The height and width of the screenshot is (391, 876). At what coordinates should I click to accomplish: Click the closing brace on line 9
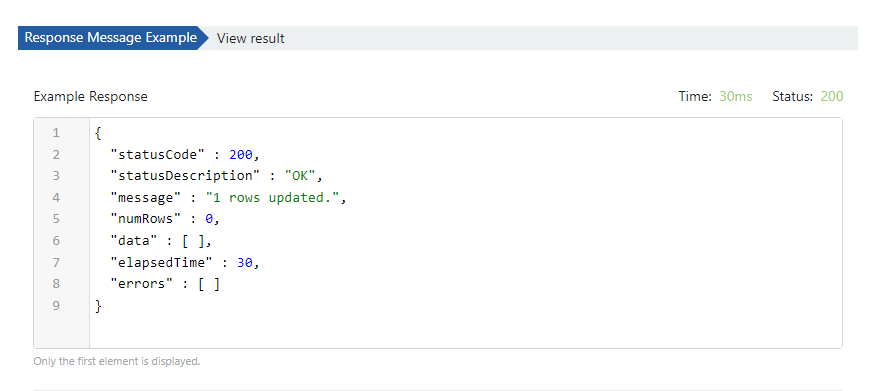(x=99, y=306)
